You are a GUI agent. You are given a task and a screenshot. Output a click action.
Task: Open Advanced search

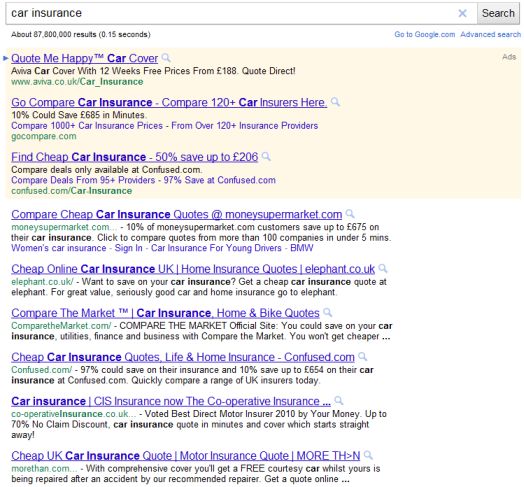pos(490,34)
